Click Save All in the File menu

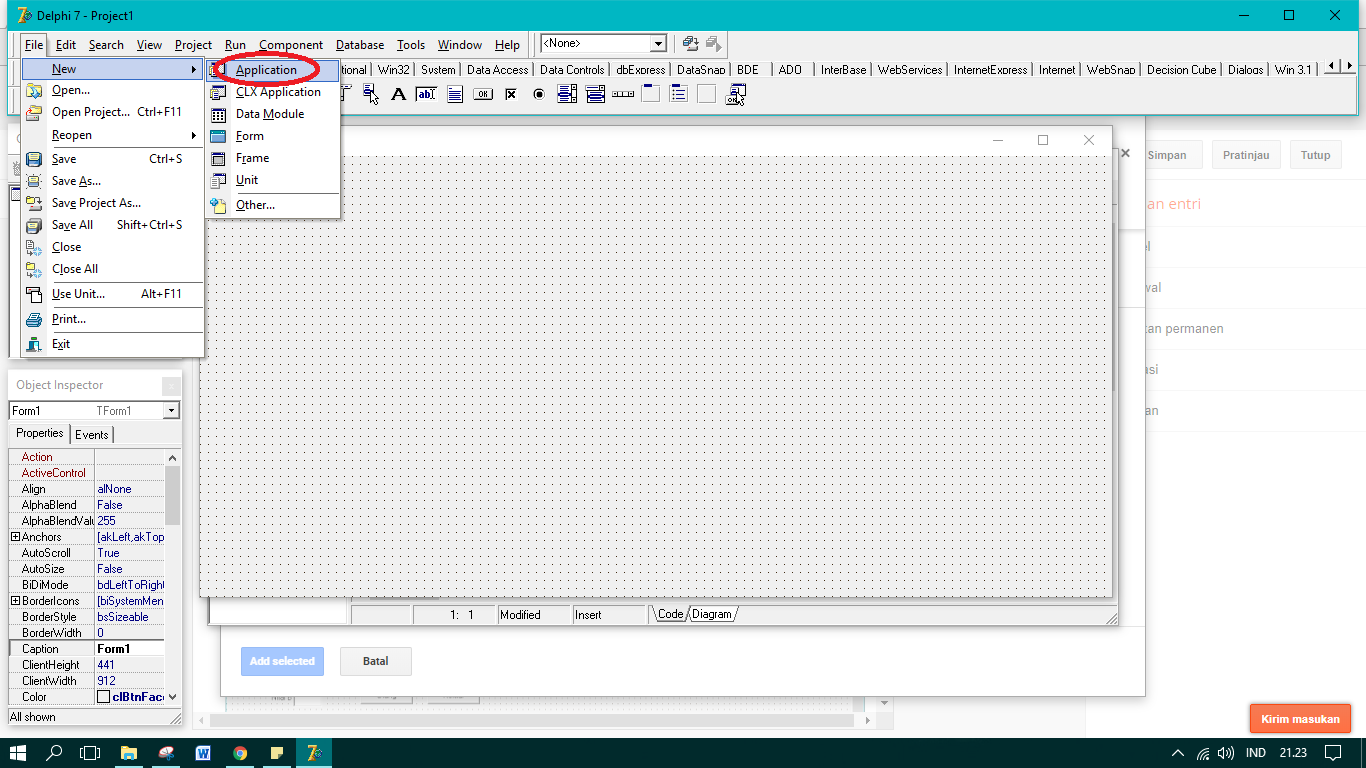[x=113, y=225]
